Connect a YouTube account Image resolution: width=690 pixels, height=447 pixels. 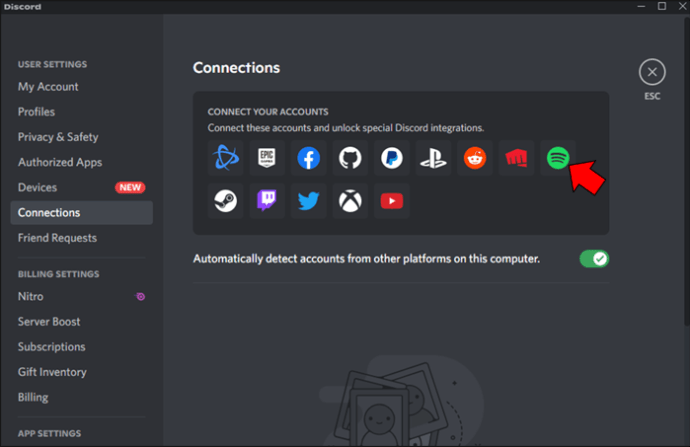click(x=392, y=201)
